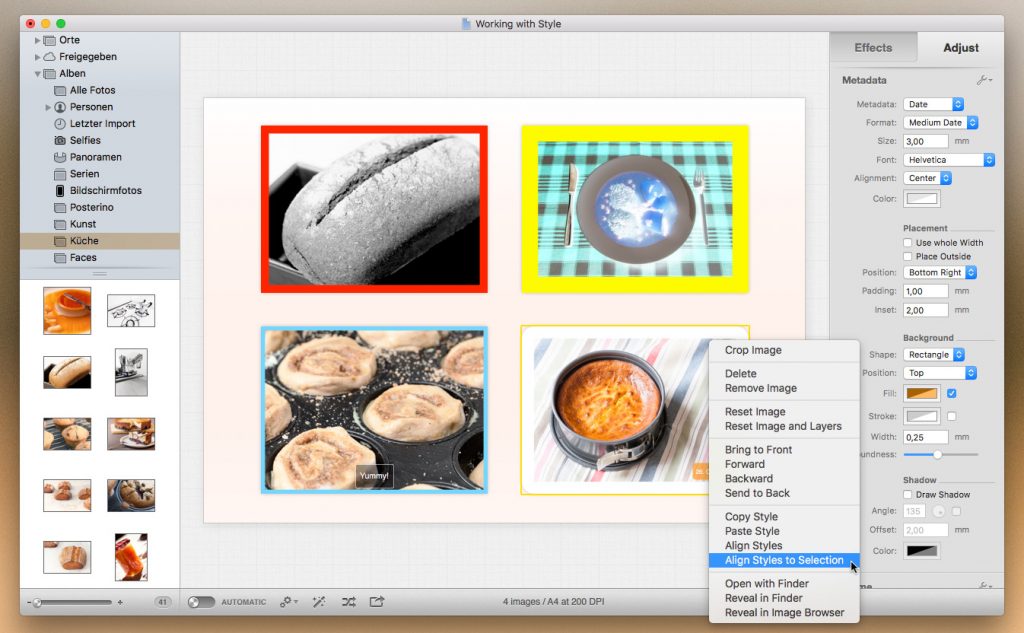Click the thumbnail zoom slider knob
The height and width of the screenshot is (633, 1024).
pos(38,602)
